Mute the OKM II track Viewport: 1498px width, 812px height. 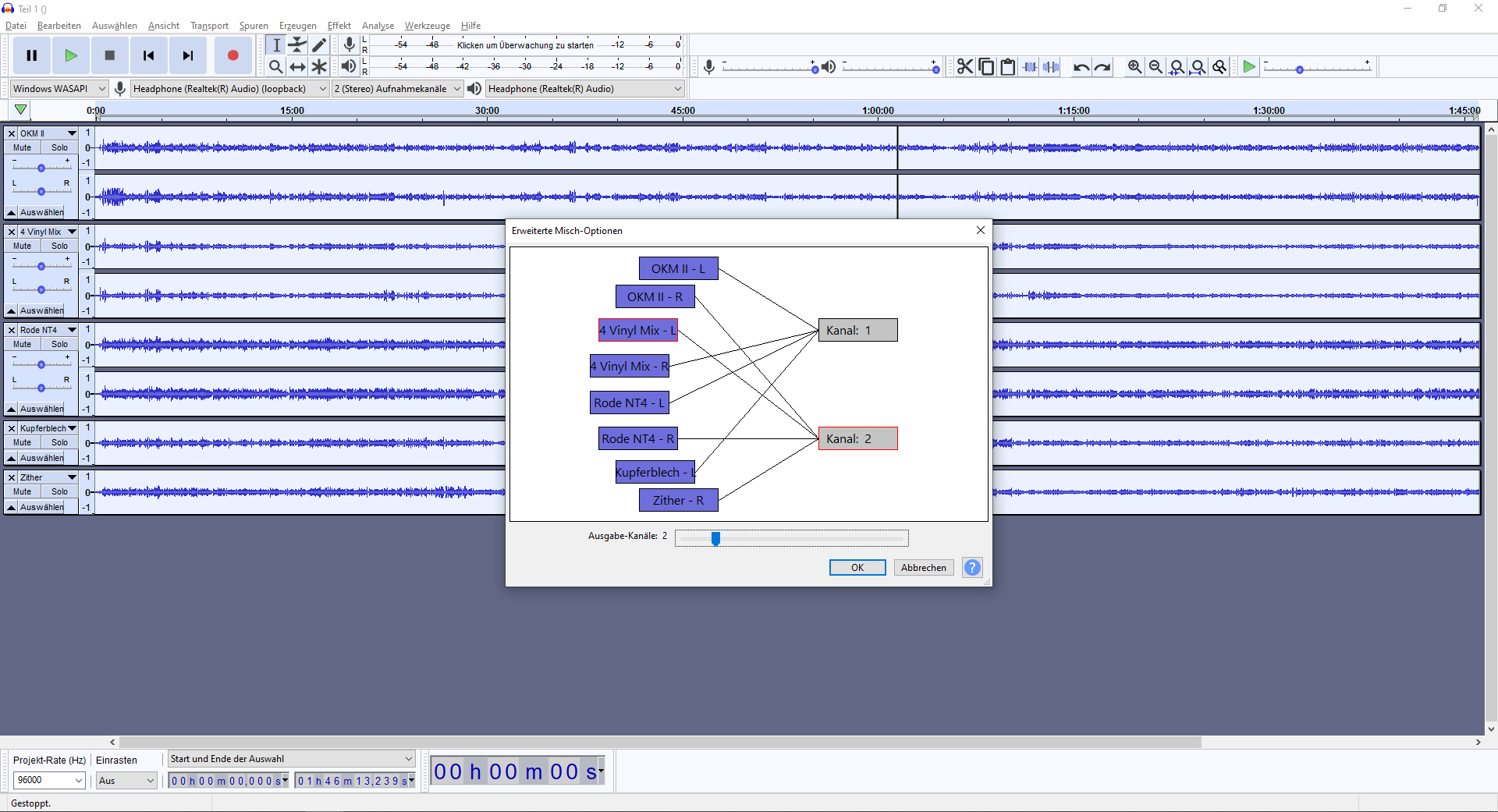coord(23,147)
